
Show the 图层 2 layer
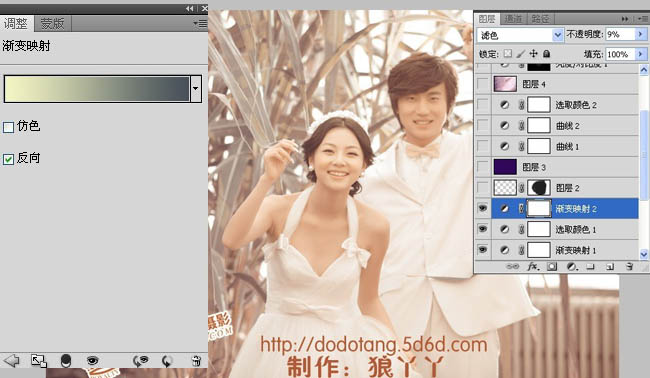pyautogui.click(x=483, y=188)
